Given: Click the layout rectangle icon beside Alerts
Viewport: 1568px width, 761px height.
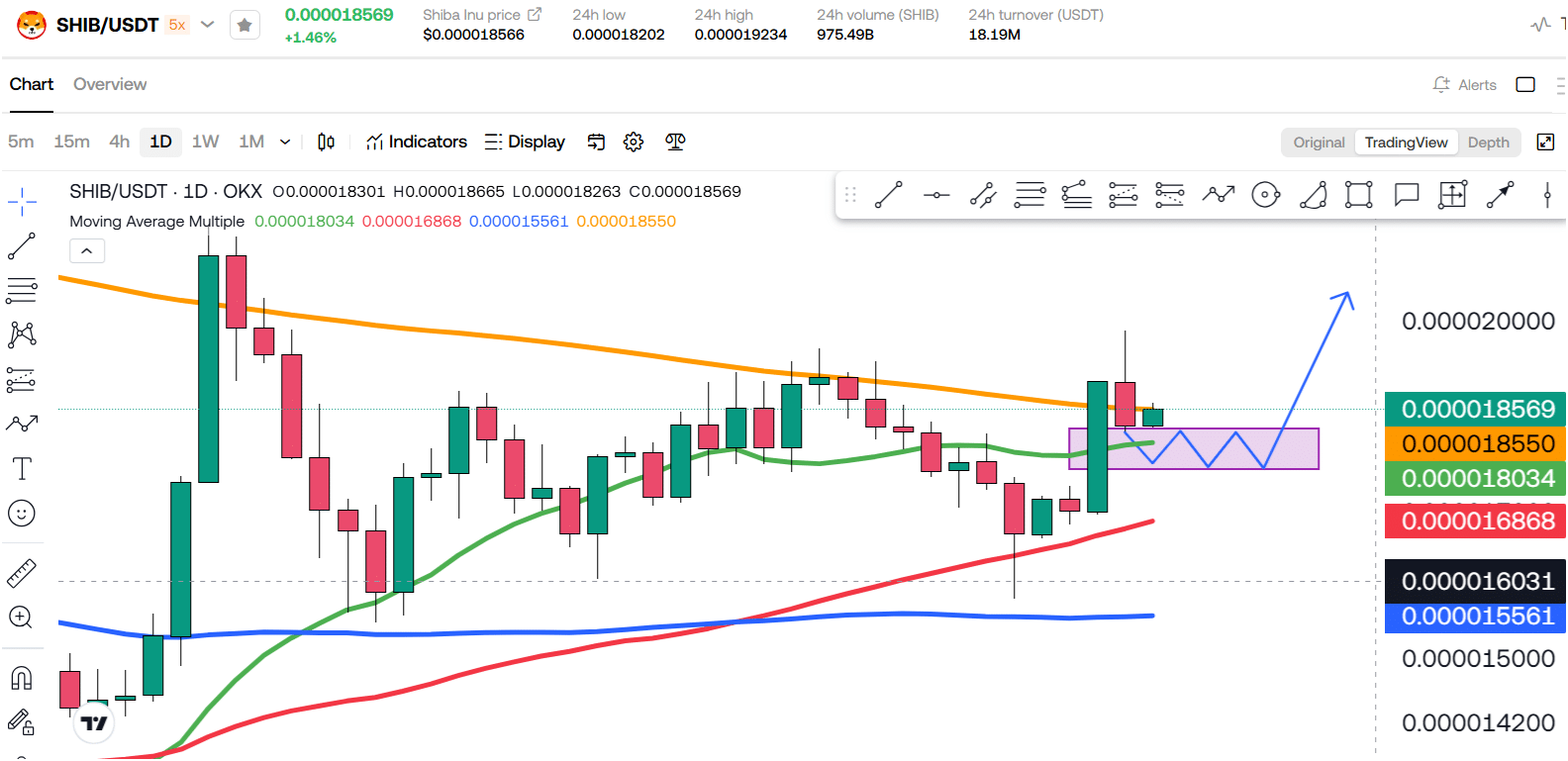Looking at the screenshot, I should coord(1525,85).
